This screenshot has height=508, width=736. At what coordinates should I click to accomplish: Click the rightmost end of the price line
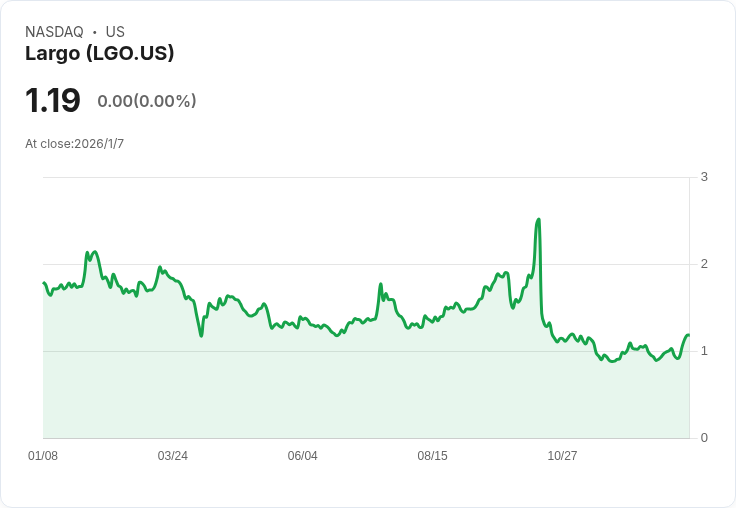coord(688,335)
